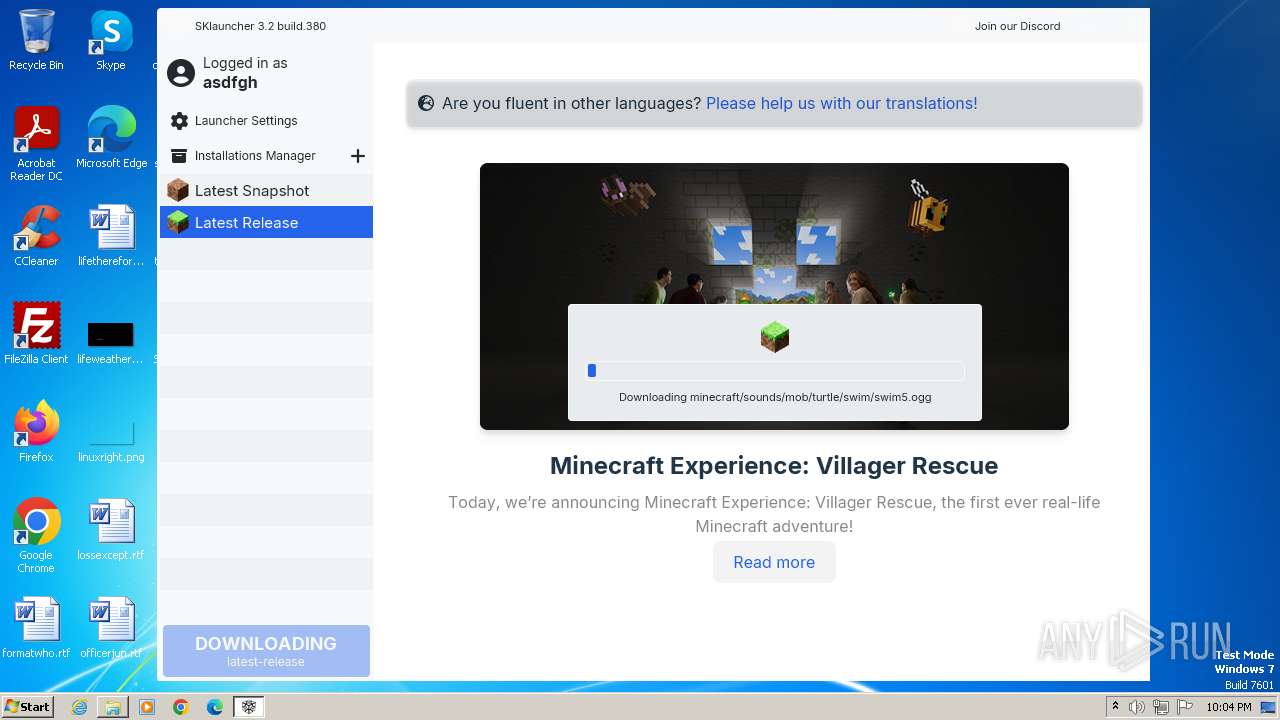This screenshot has width=1280, height=720.
Task: Click the downloading swim5.ogg status text
Action: pyautogui.click(x=775, y=397)
